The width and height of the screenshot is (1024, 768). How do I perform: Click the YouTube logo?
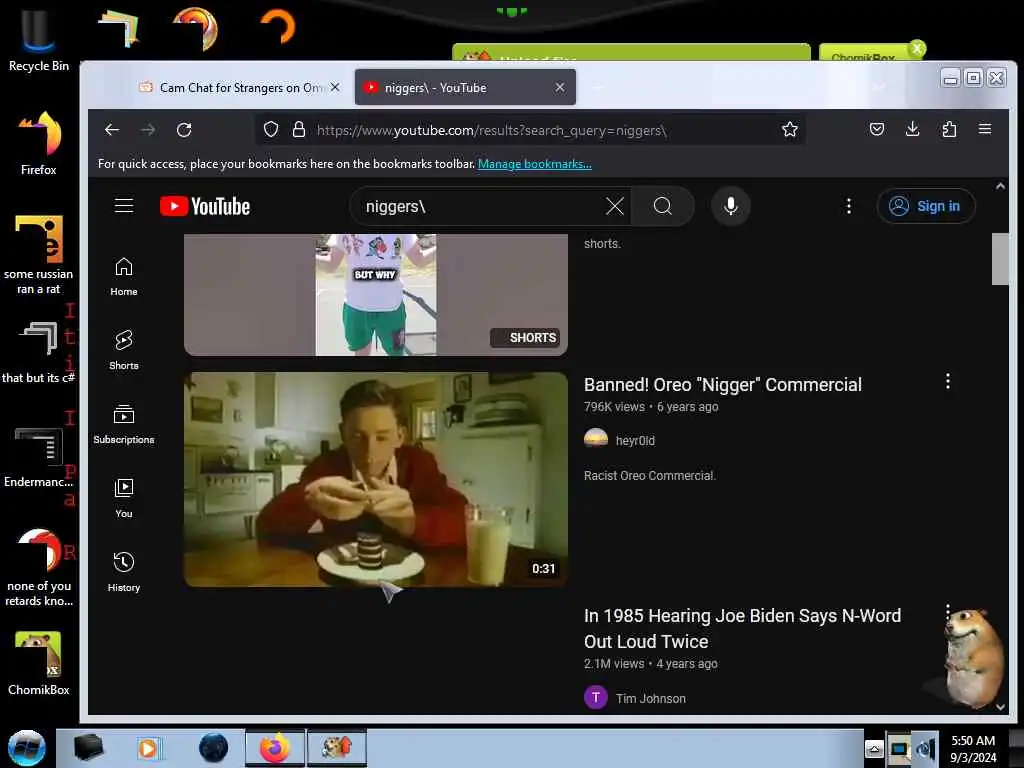pyautogui.click(x=205, y=206)
